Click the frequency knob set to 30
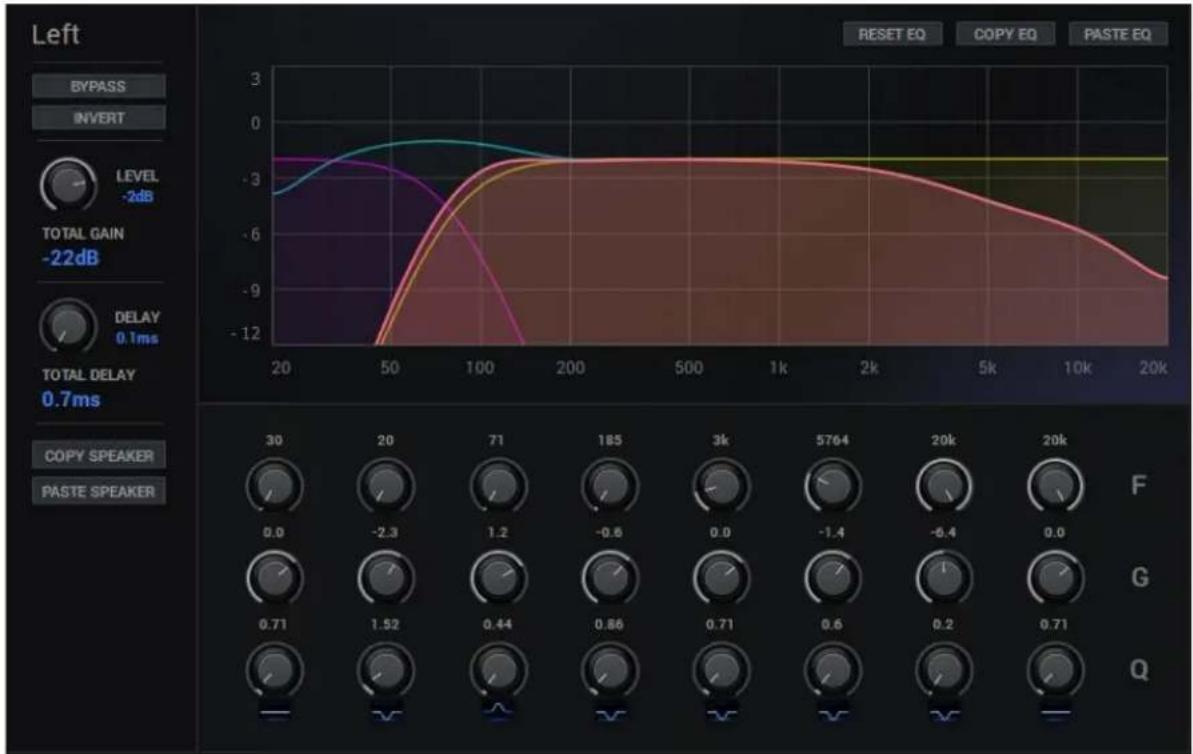Viewport: 1193px width, 754px height. (275, 485)
